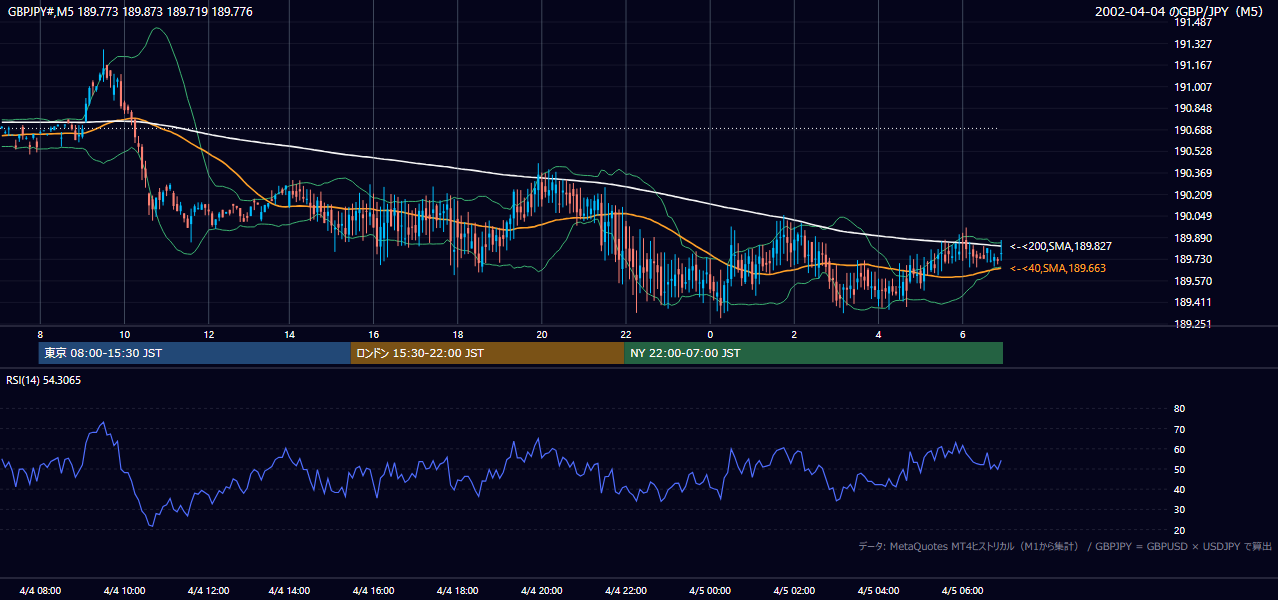Click price axis value 191.487

point(1193,23)
